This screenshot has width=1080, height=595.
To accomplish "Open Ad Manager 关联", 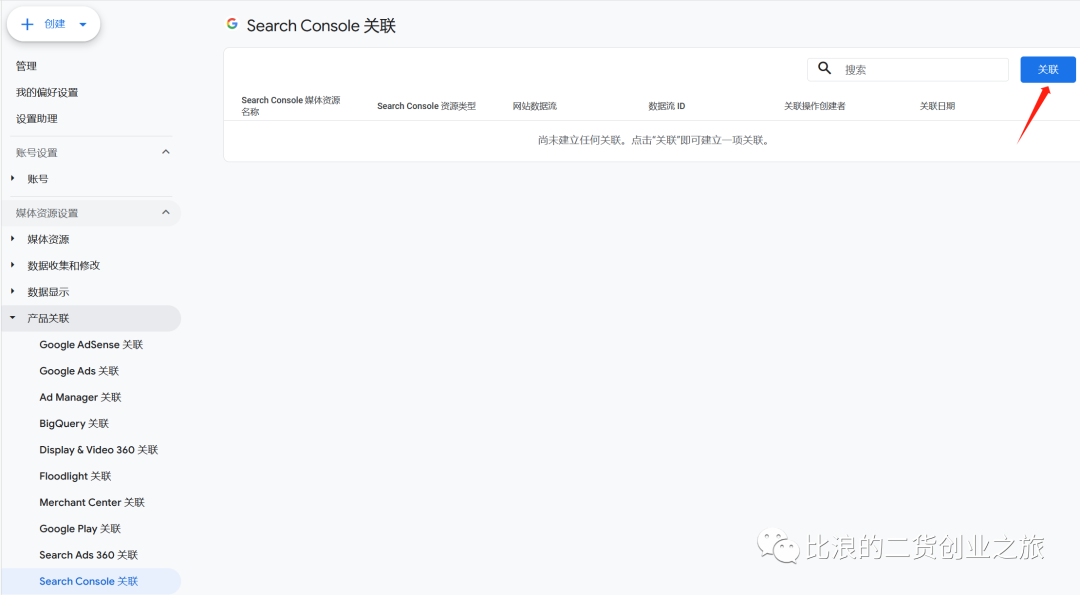I will click(x=80, y=397).
